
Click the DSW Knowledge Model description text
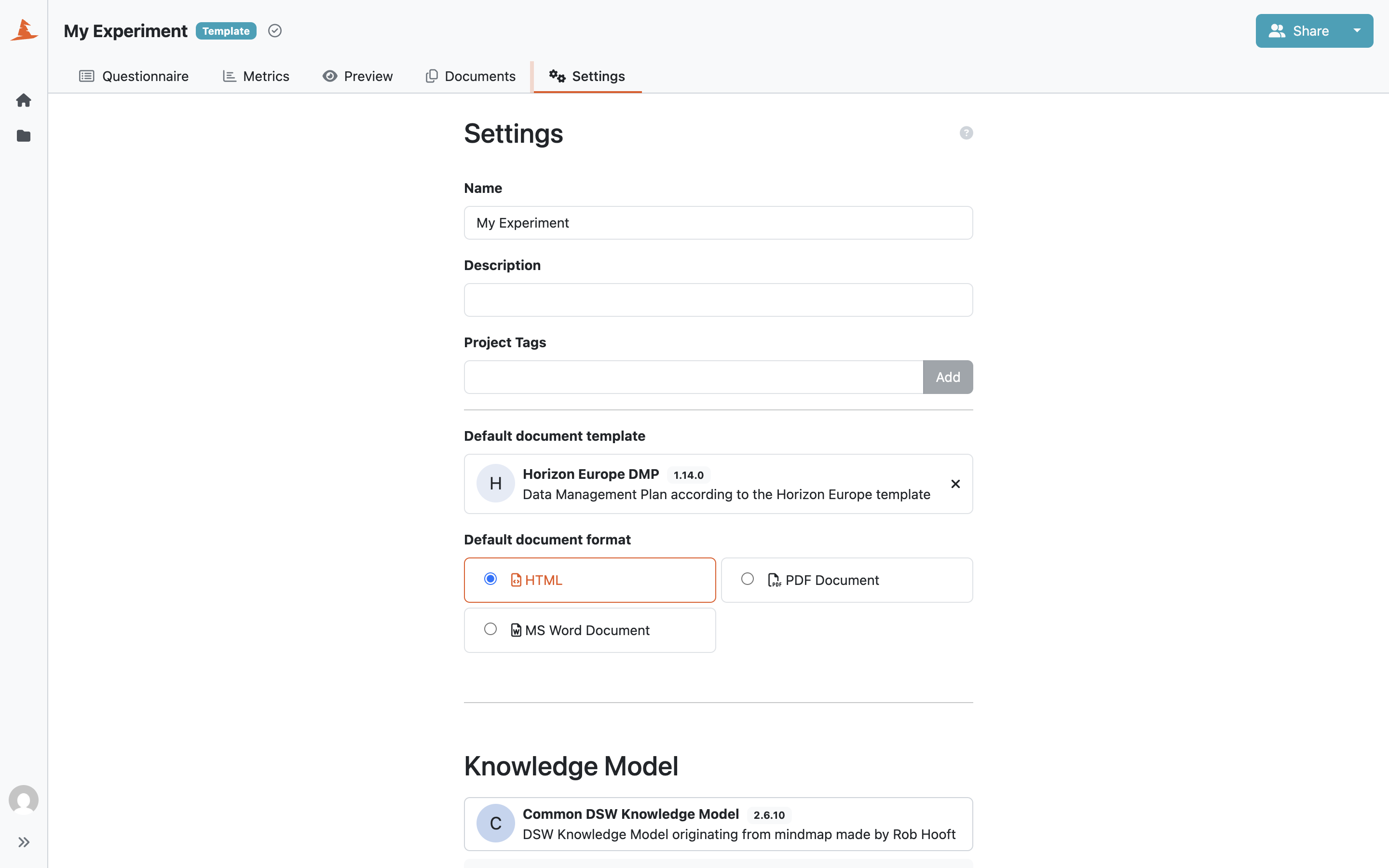coord(739,834)
